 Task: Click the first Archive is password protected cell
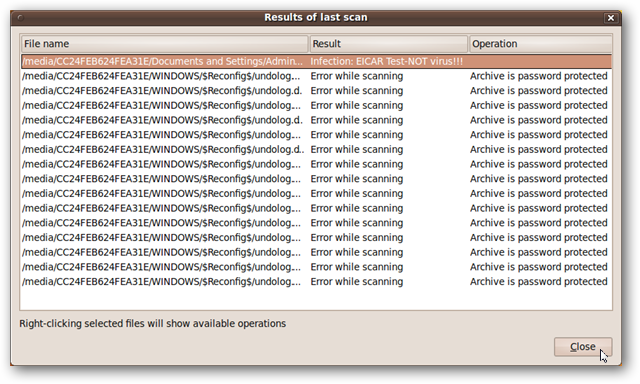[x=538, y=76]
